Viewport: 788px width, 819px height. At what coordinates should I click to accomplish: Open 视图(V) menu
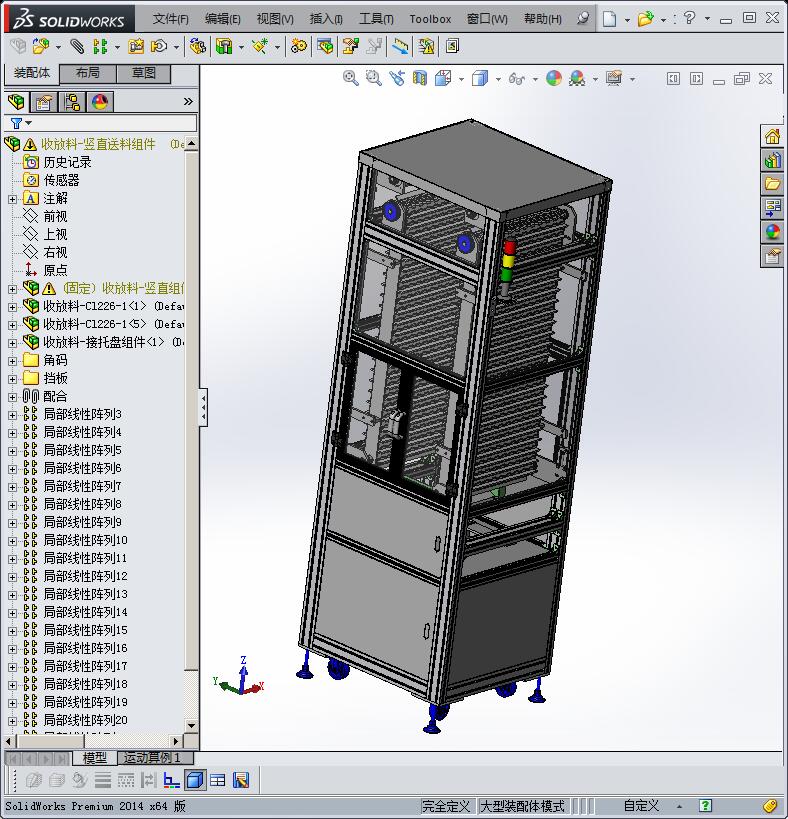pos(275,19)
